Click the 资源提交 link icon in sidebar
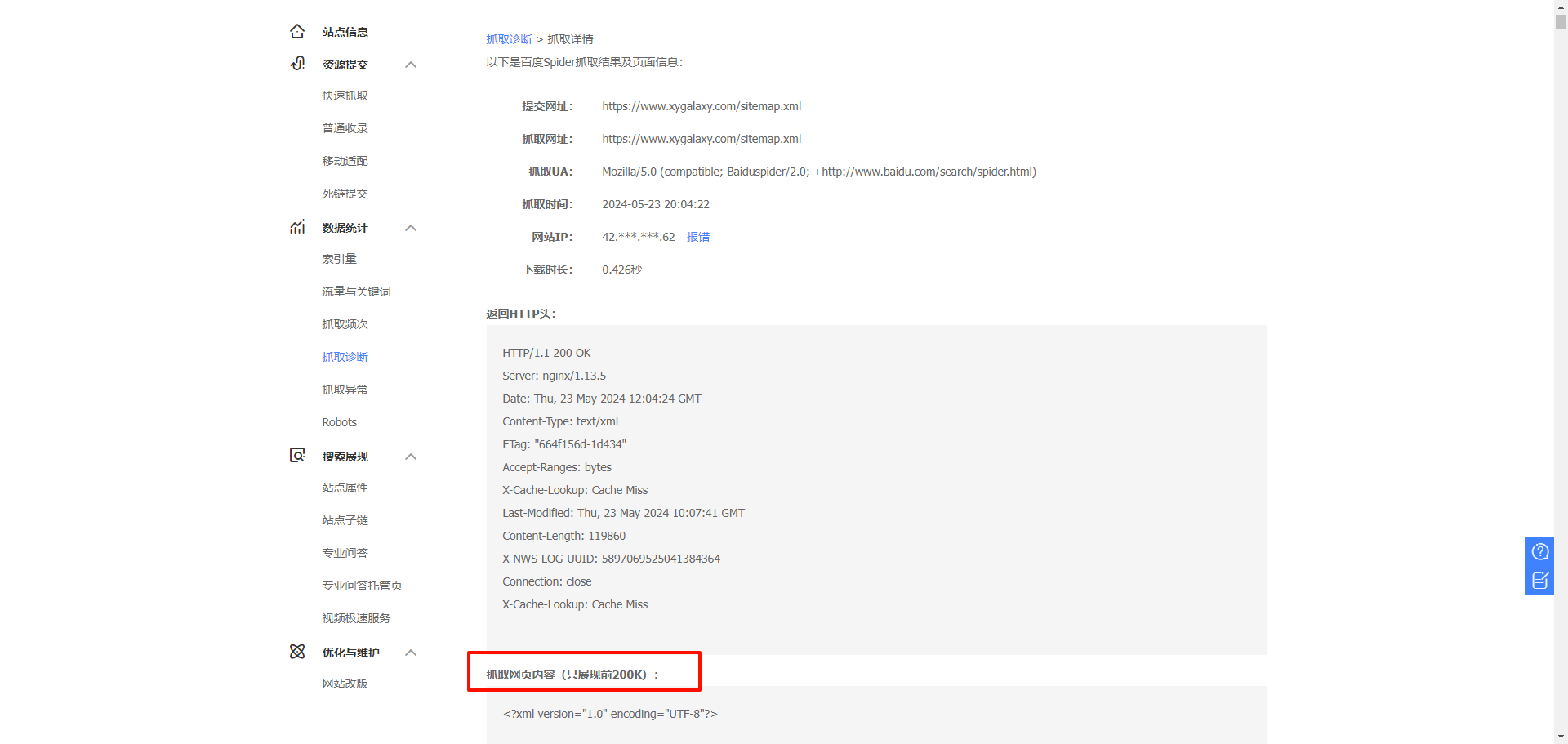The height and width of the screenshot is (744, 1568). pyautogui.click(x=297, y=64)
